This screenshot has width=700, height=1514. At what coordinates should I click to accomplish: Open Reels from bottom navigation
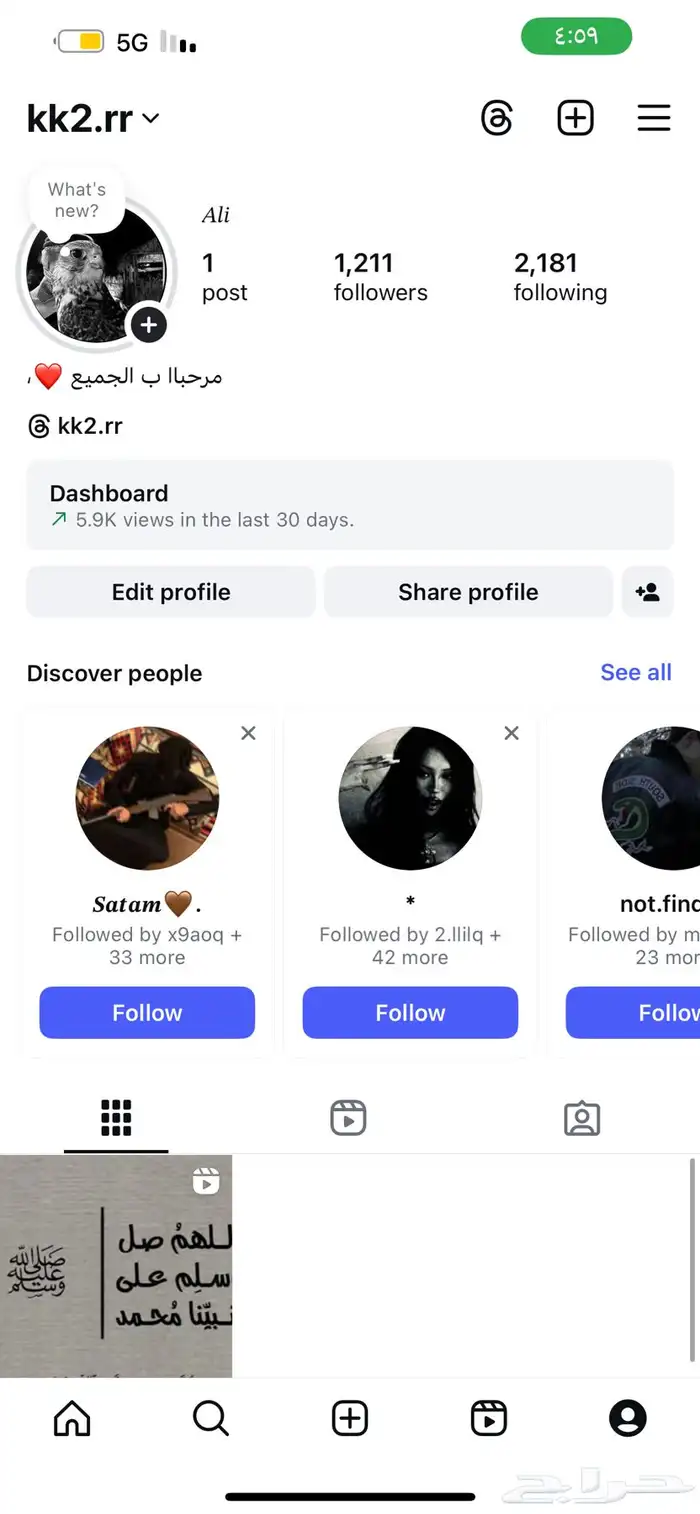(489, 1418)
